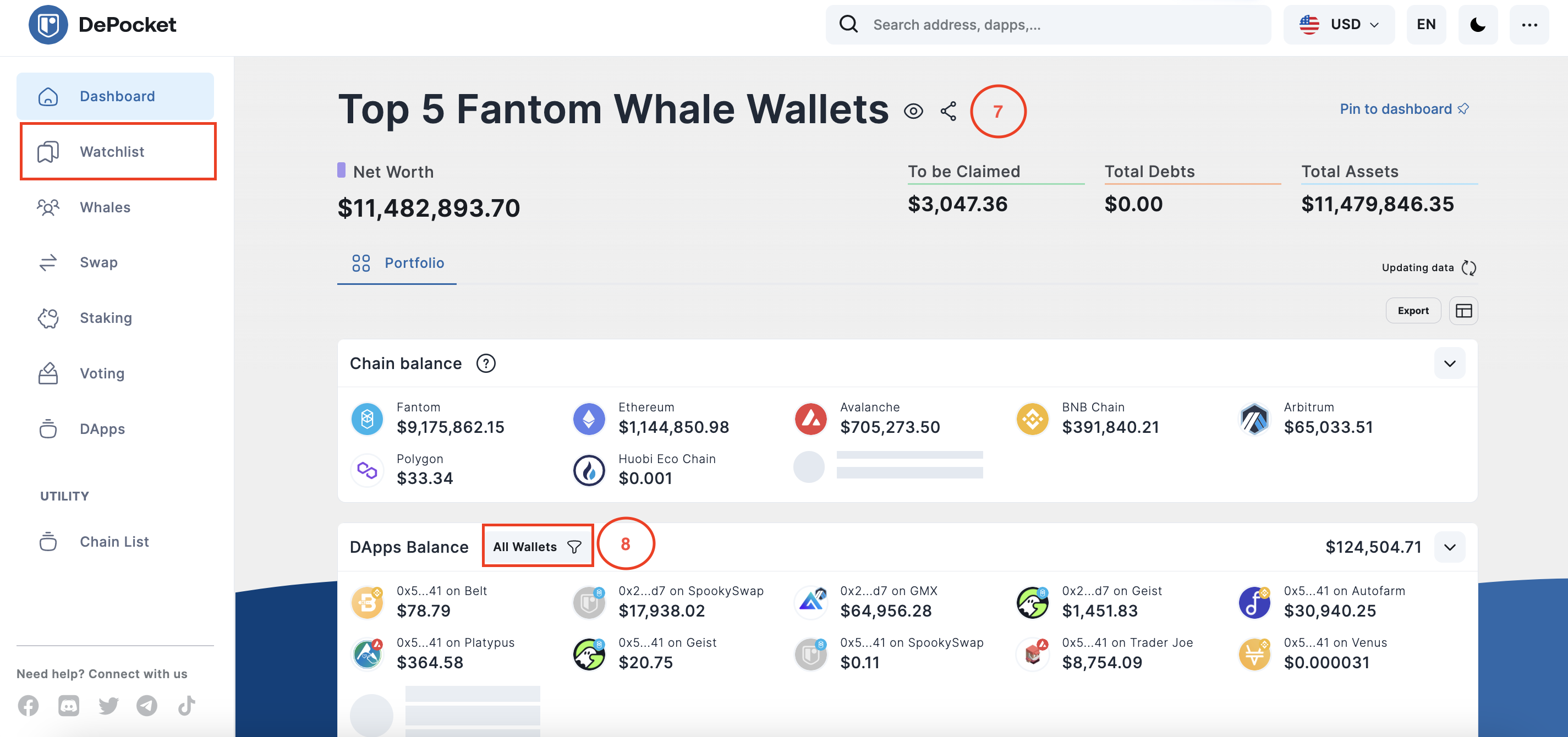Select the Portfolio tab

397,263
